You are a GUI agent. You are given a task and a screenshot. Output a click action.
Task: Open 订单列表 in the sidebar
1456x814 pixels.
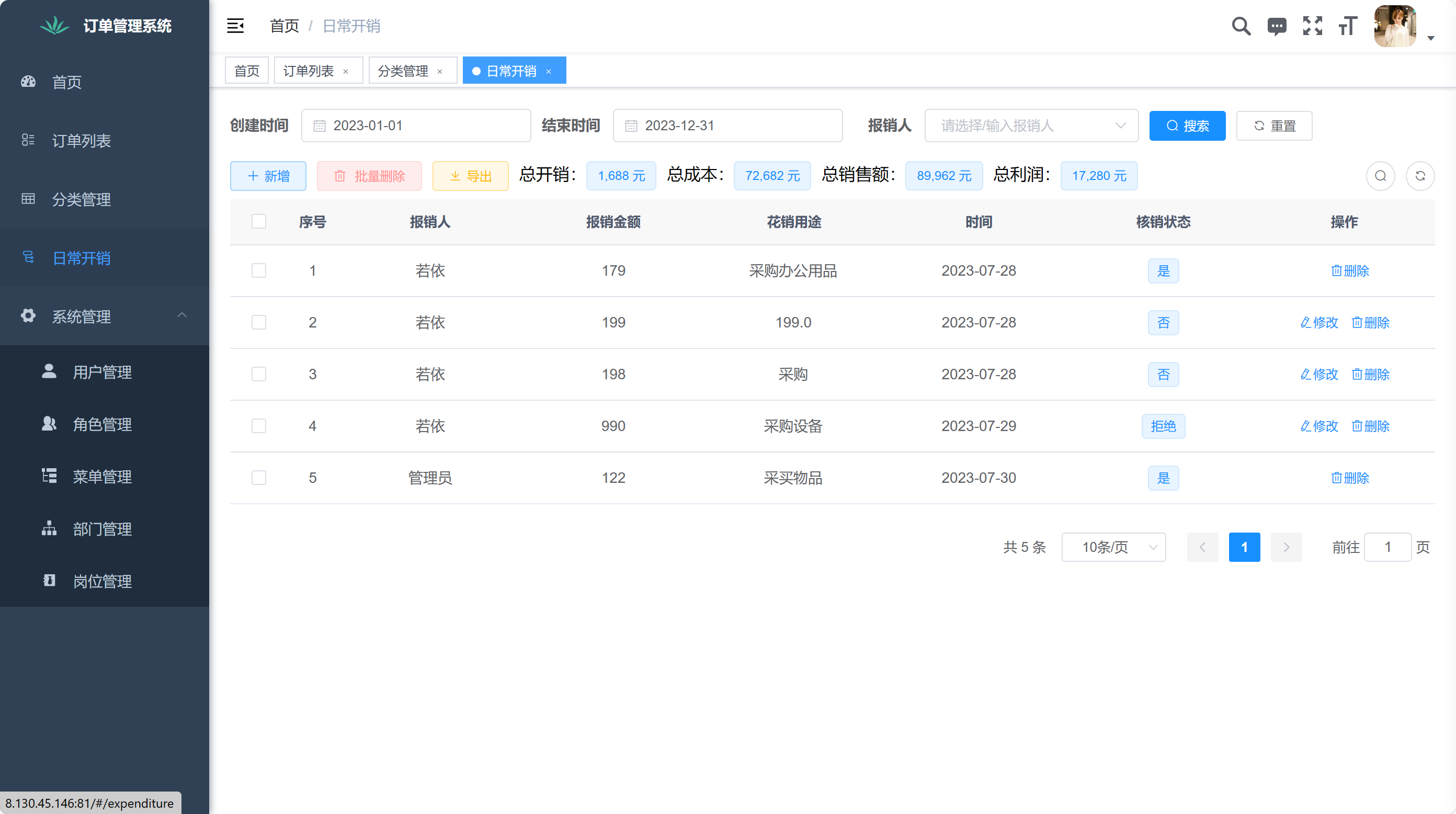point(105,141)
